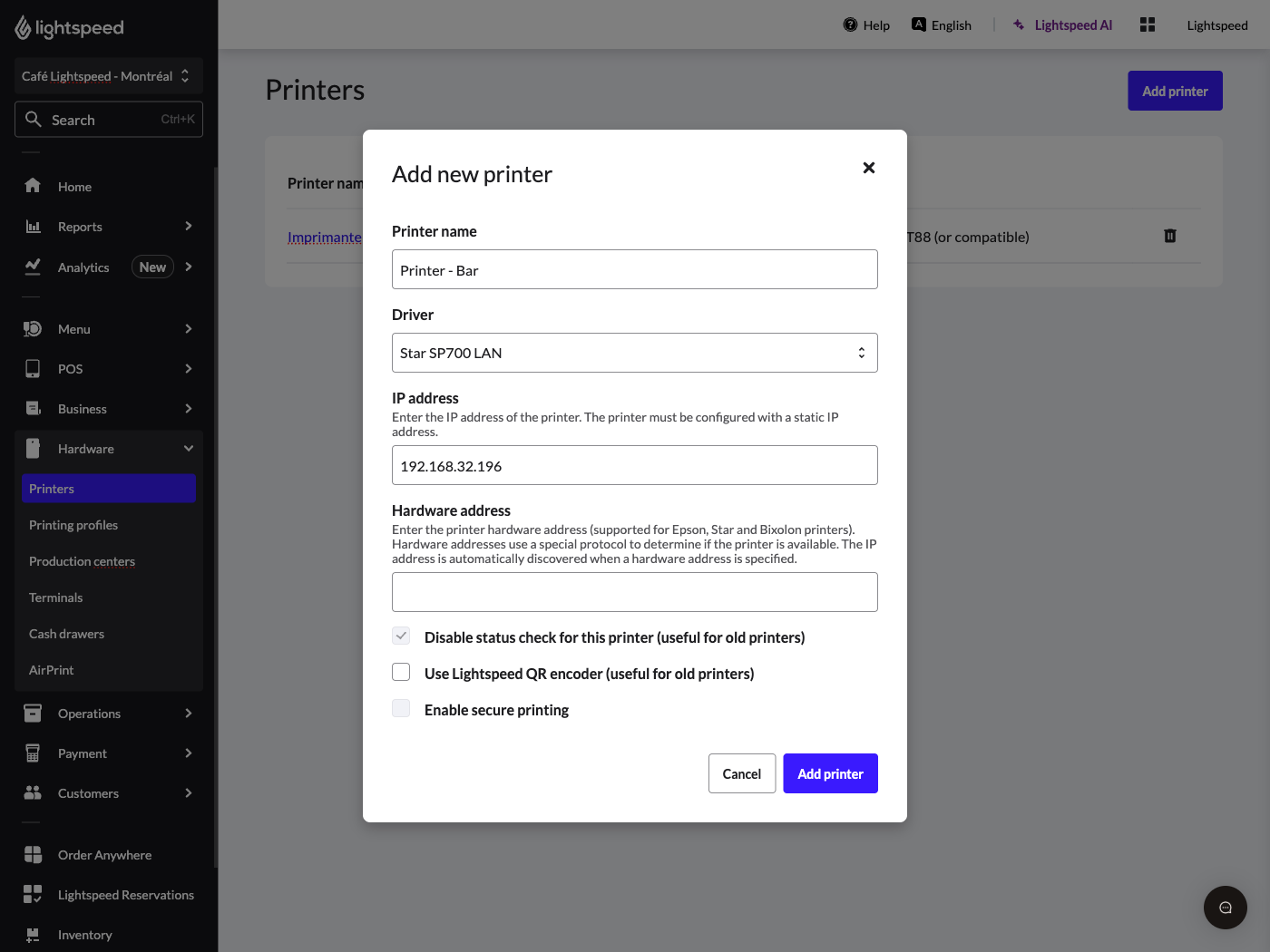Toggle the 'Enable secure printing' checkbox
The image size is (1270, 952).
click(401, 708)
